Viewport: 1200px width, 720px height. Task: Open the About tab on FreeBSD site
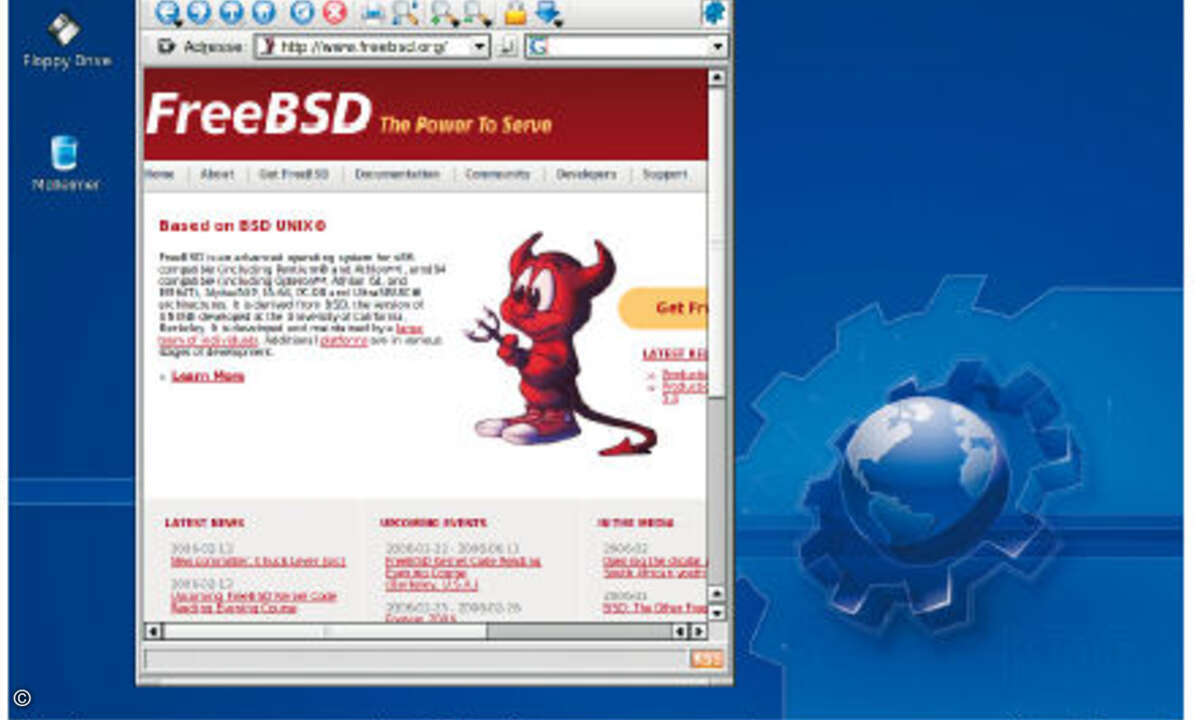click(x=217, y=174)
